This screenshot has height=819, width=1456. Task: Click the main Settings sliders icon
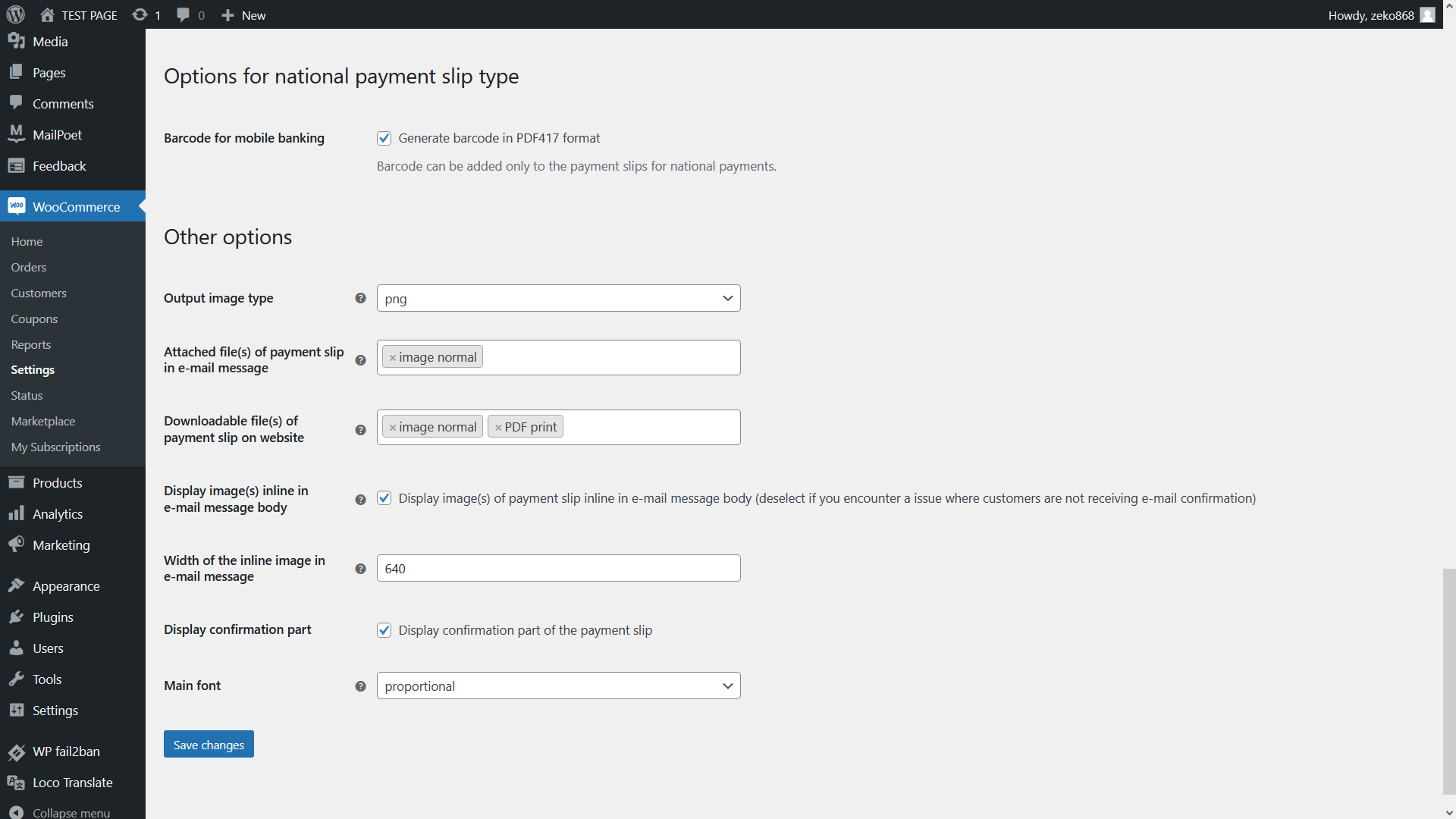coord(16,710)
